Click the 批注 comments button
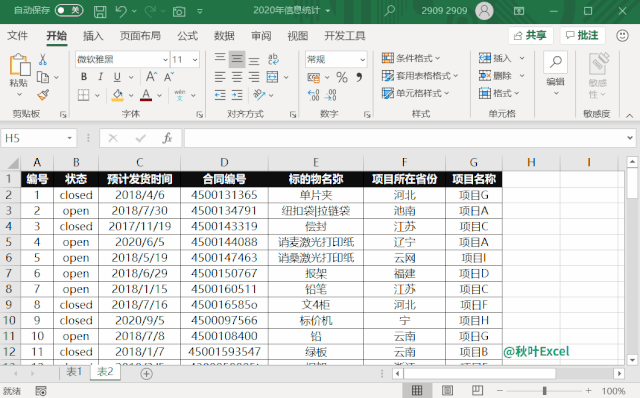640x398 pixels. pyautogui.click(x=582, y=36)
